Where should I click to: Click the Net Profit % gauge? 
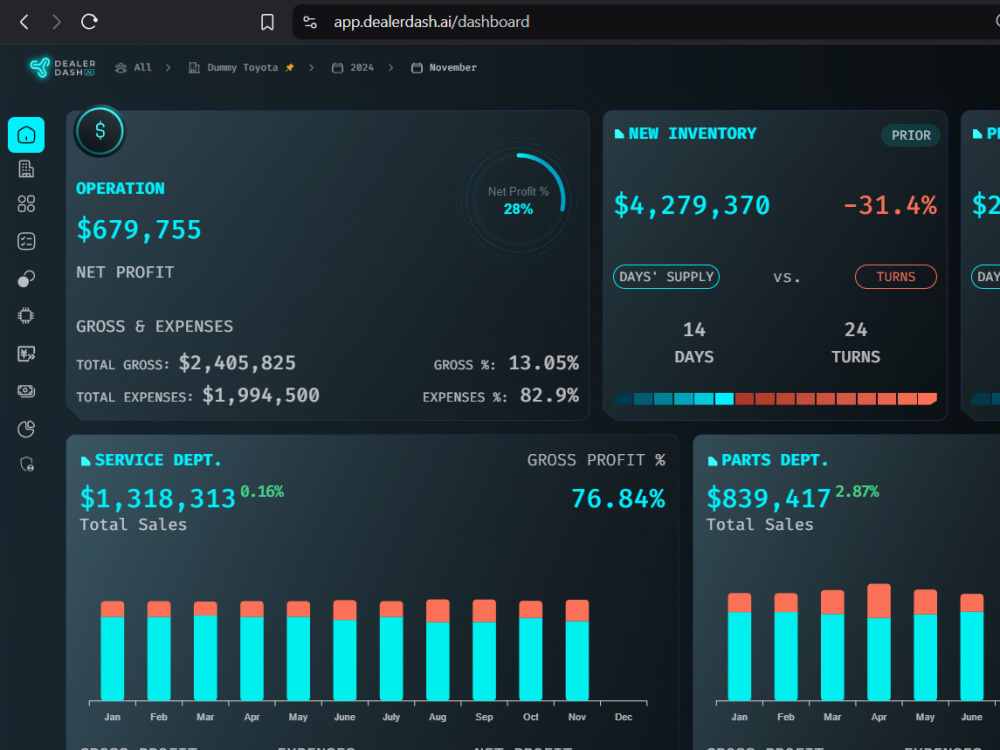tap(518, 200)
